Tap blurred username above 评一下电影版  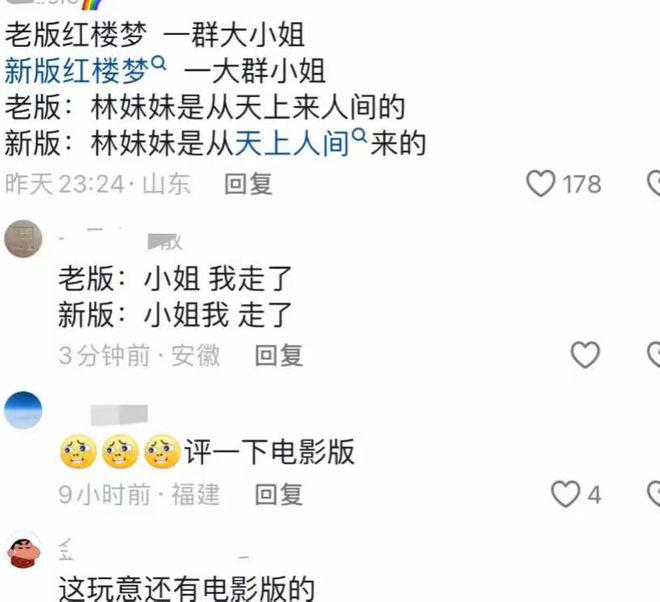point(120,415)
